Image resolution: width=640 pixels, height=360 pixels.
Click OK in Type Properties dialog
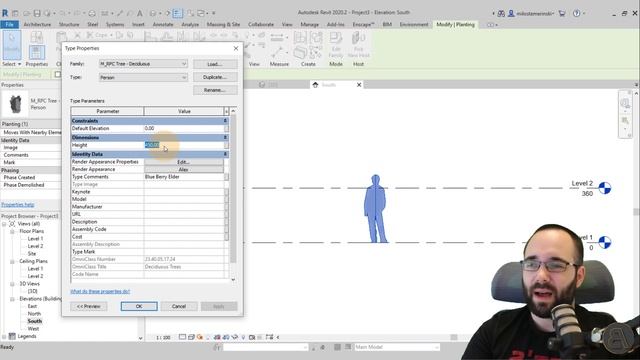(139, 306)
